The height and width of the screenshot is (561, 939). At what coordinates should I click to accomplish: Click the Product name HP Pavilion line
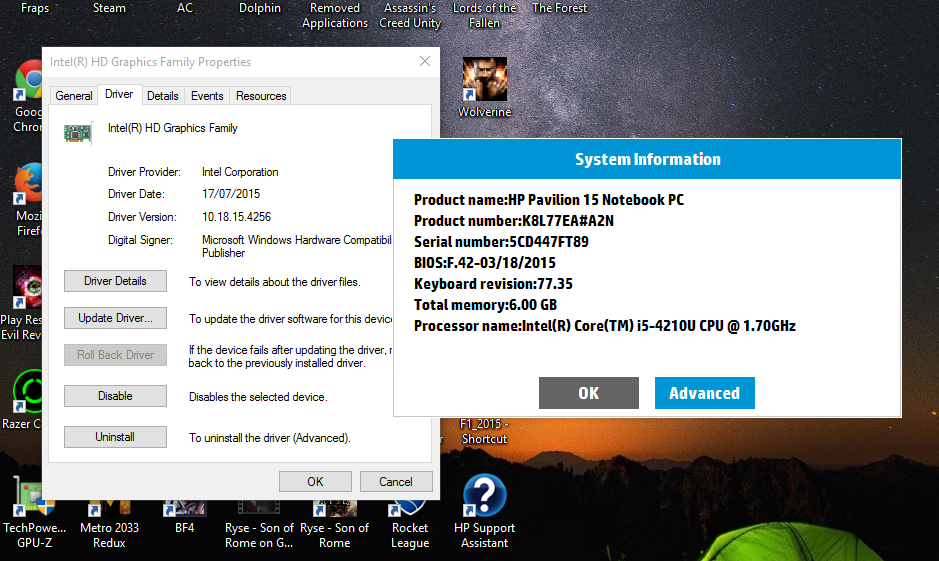coord(549,200)
